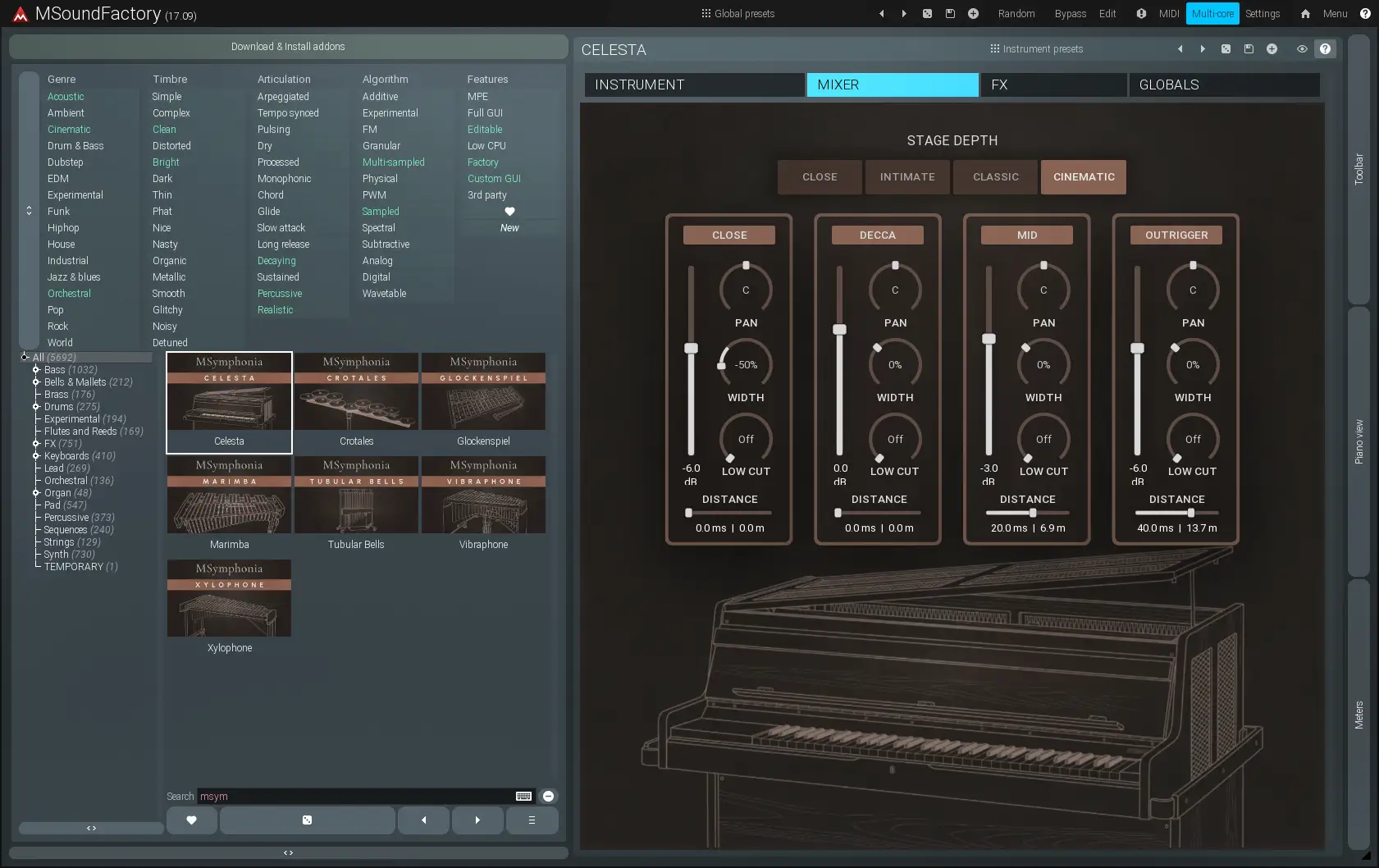Screen dimensions: 1379x868
Task: Select the Vibraphone preset thumbnail
Action: pyautogui.click(x=483, y=506)
